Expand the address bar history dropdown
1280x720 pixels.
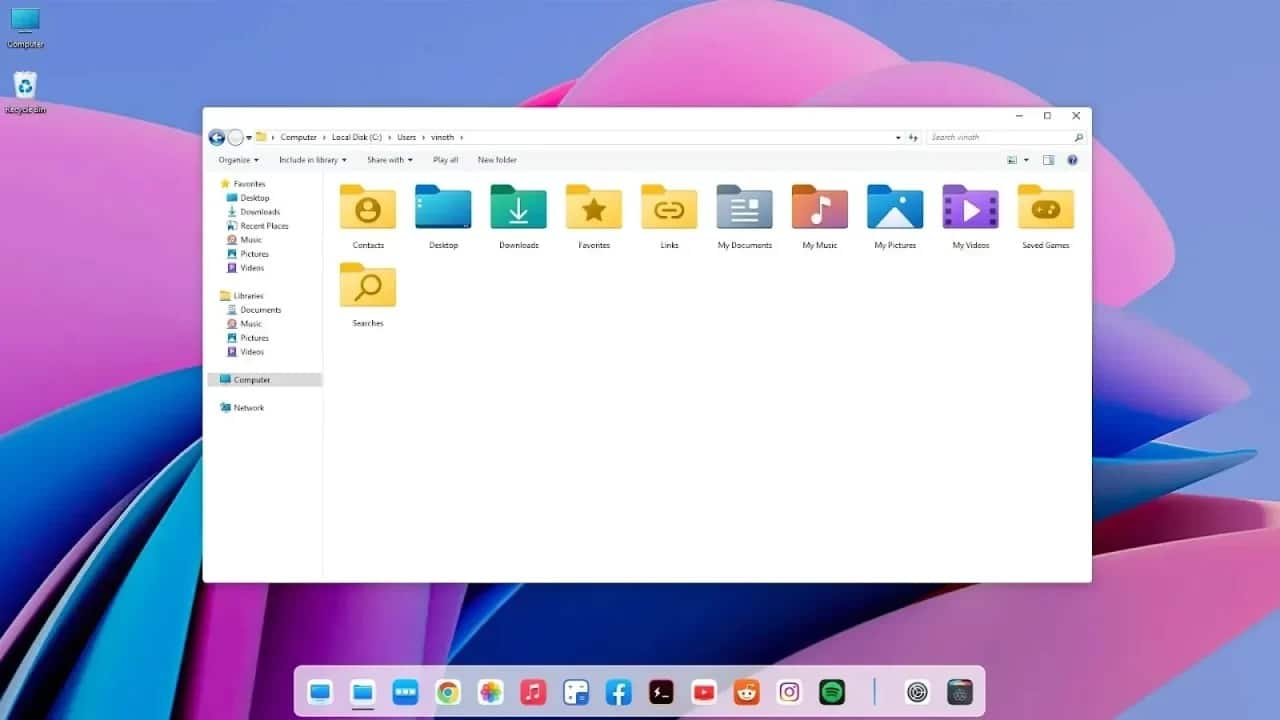[898, 138]
